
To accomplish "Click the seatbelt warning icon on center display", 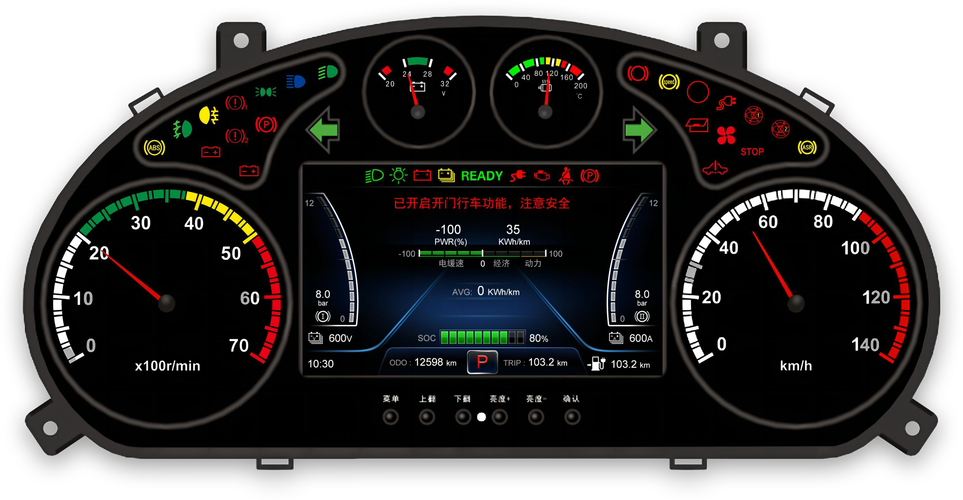I will (x=565, y=176).
